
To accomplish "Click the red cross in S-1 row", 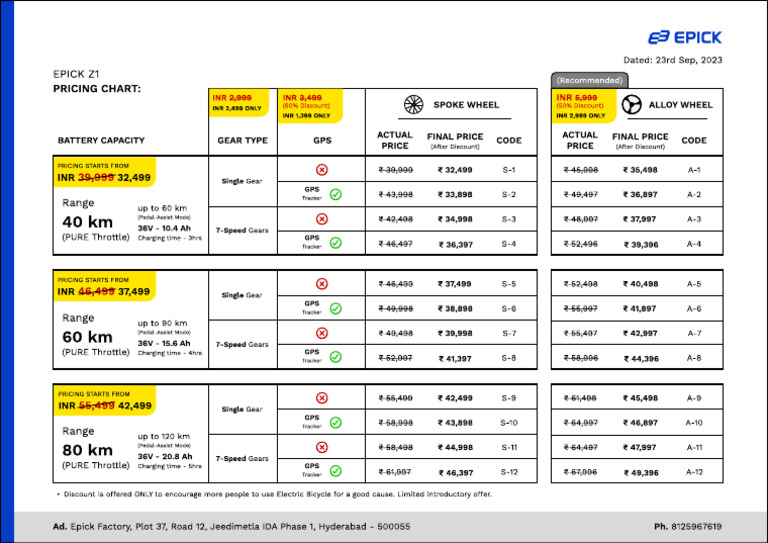I will [322, 170].
